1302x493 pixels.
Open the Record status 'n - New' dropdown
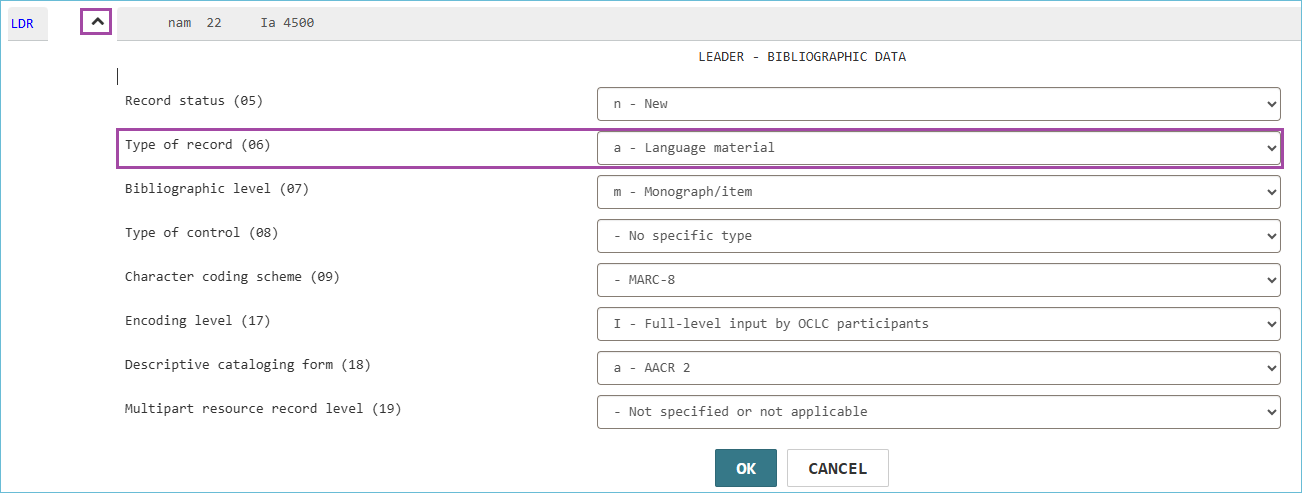pyautogui.click(x=938, y=104)
